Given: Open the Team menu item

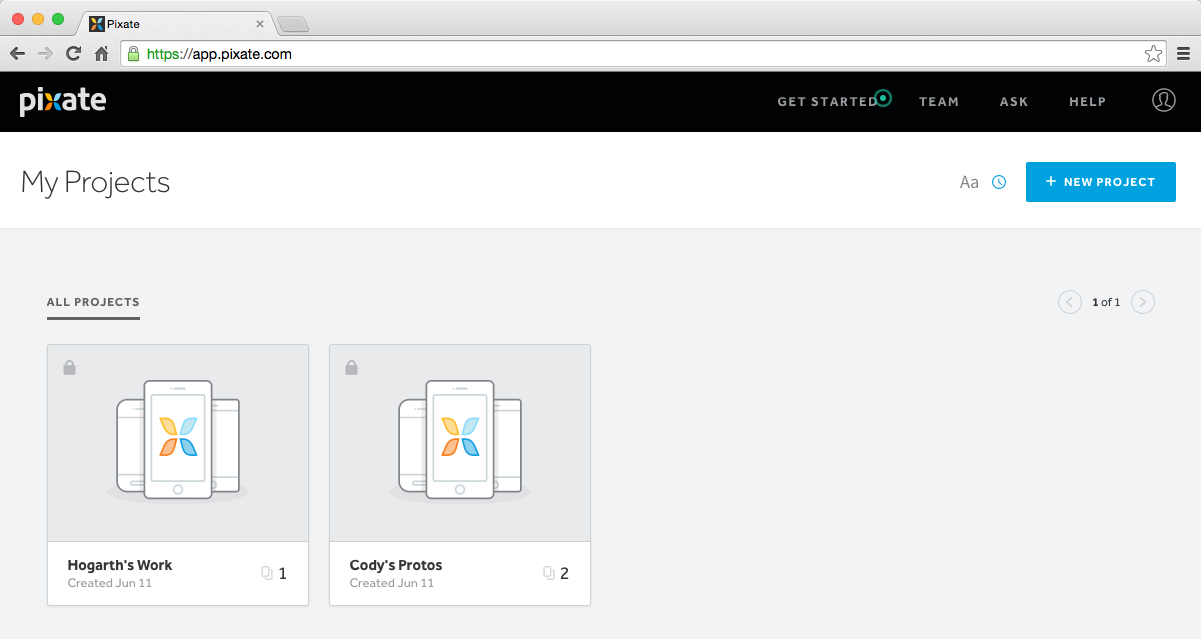Looking at the screenshot, I should (939, 101).
